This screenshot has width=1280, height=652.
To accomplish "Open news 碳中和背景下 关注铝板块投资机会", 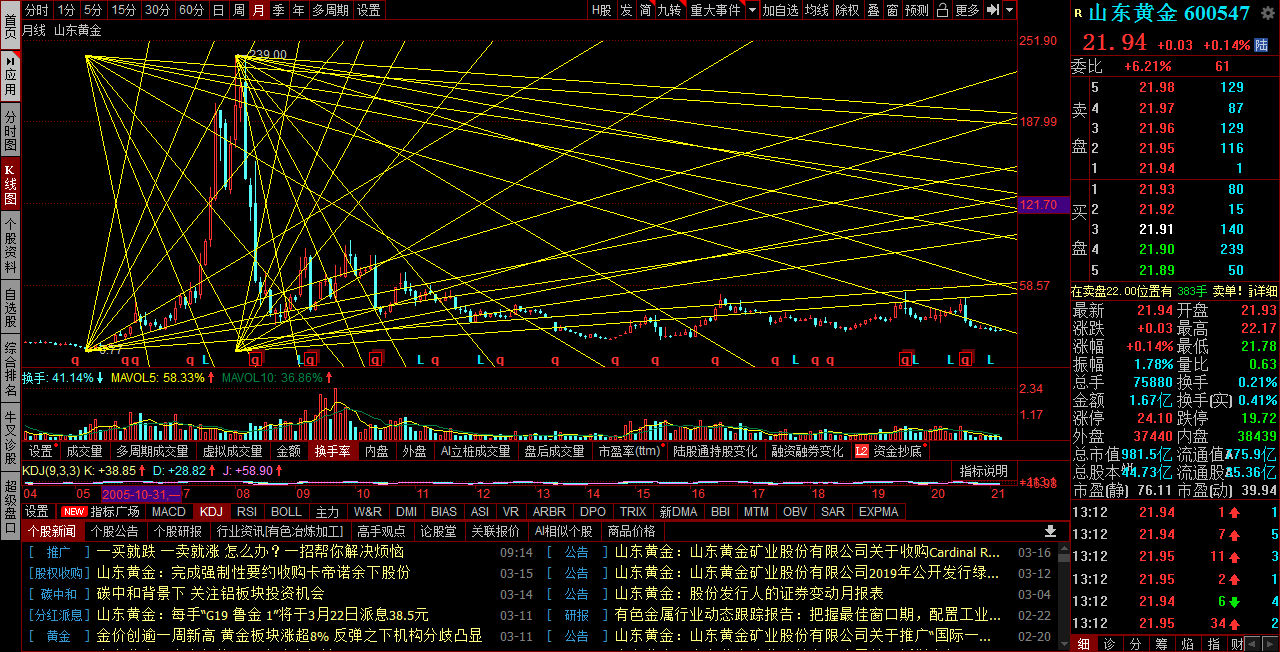I will (210, 594).
